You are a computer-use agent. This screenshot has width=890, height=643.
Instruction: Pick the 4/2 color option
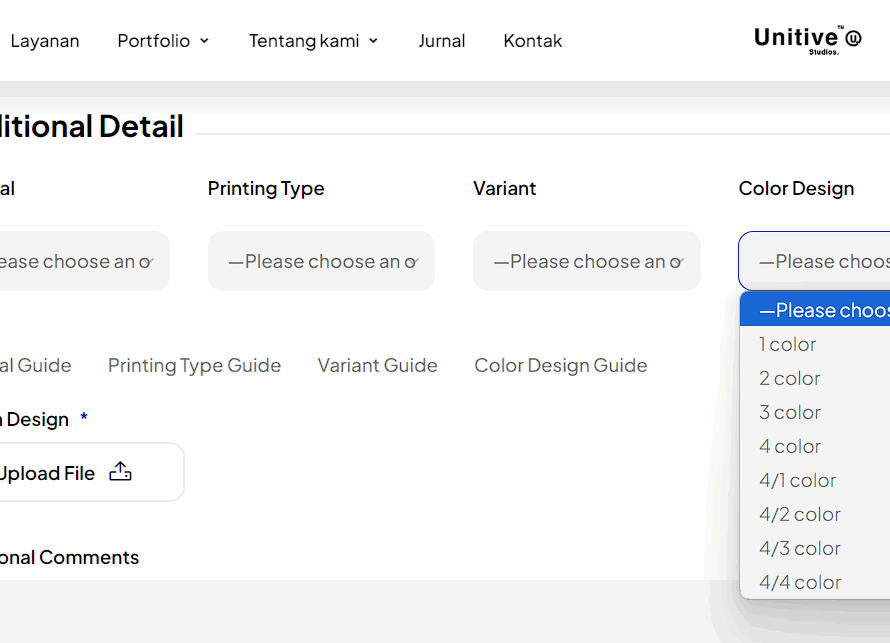[800, 514]
